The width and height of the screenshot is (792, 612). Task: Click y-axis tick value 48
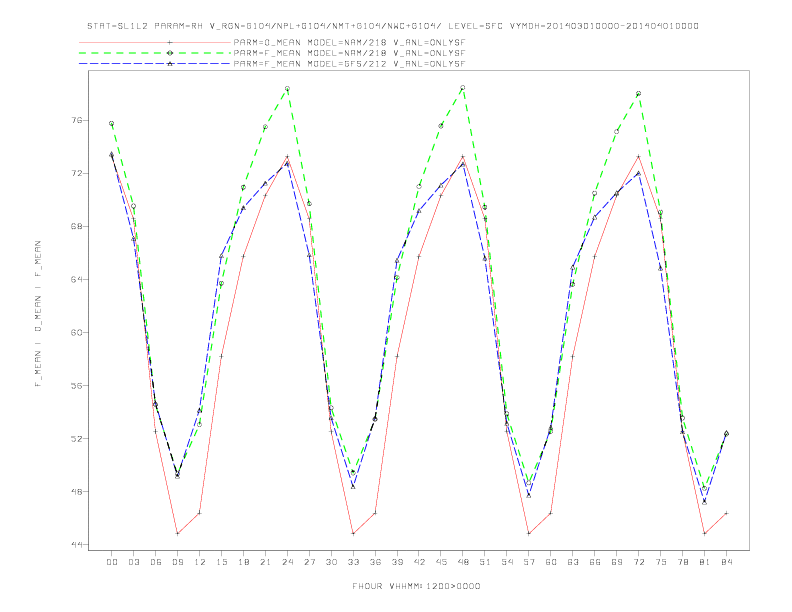(x=76, y=492)
